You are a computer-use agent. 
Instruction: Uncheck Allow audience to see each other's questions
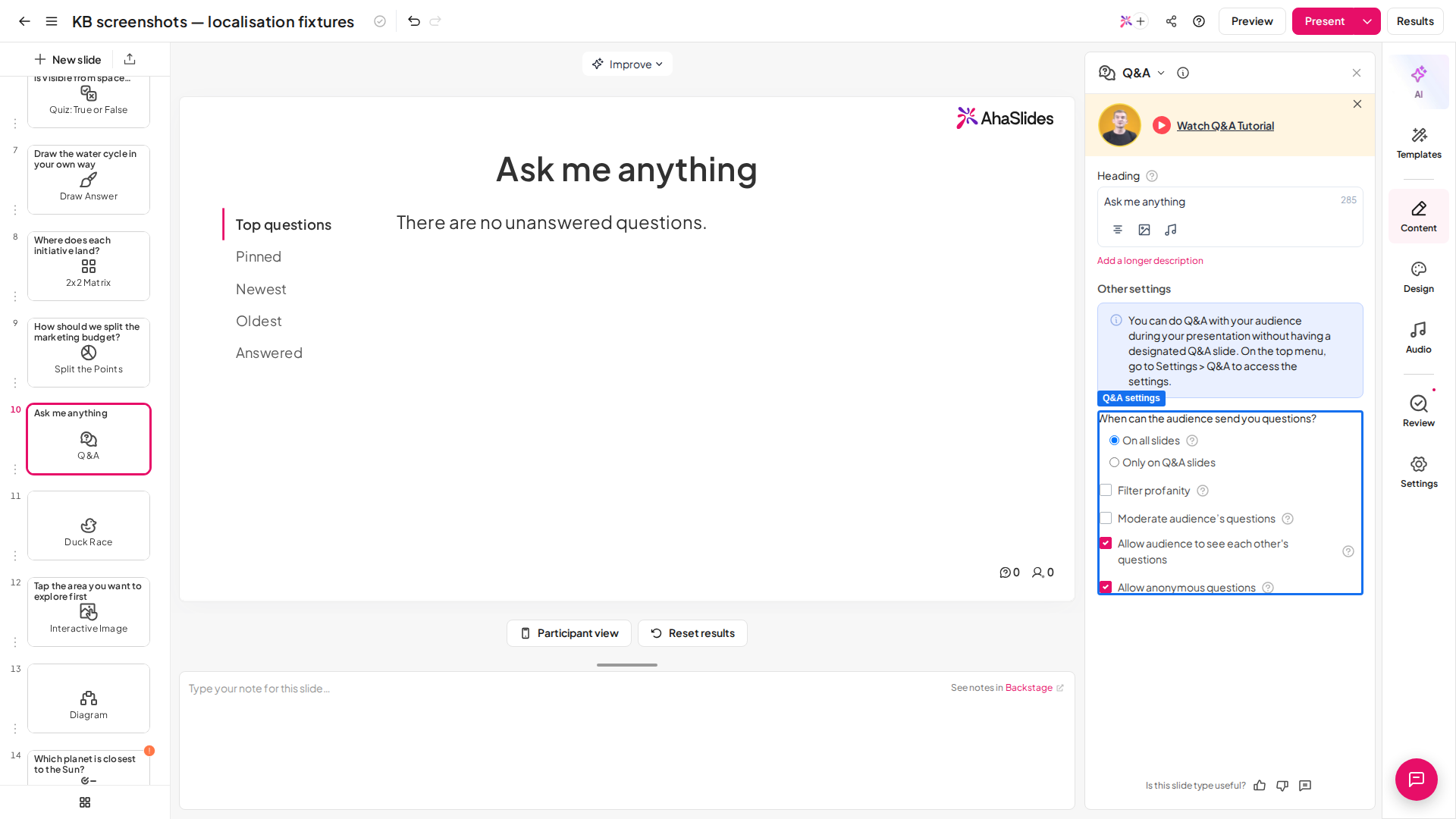coord(1106,544)
